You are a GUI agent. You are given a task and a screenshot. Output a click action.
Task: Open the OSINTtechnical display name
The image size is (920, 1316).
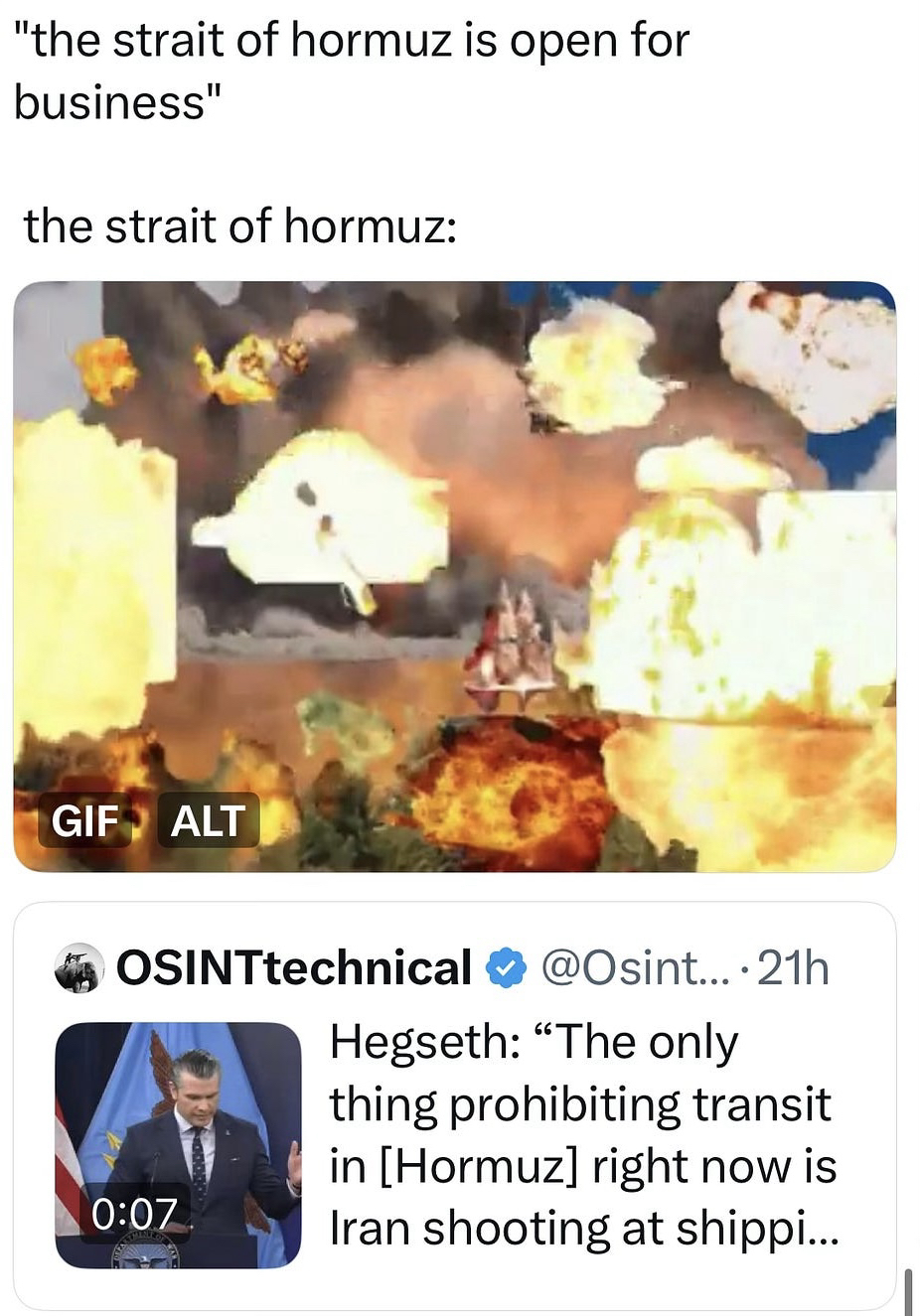[294, 967]
